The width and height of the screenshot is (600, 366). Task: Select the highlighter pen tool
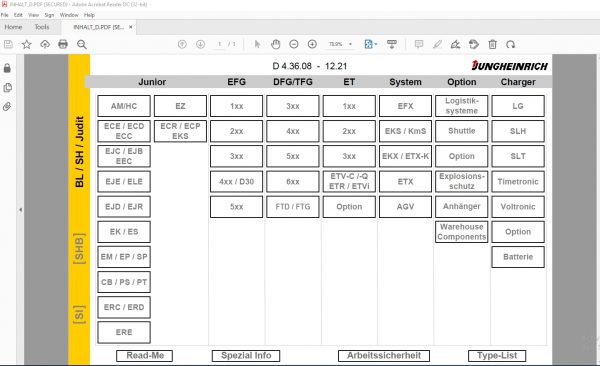pyautogui.click(x=437, y=44)
